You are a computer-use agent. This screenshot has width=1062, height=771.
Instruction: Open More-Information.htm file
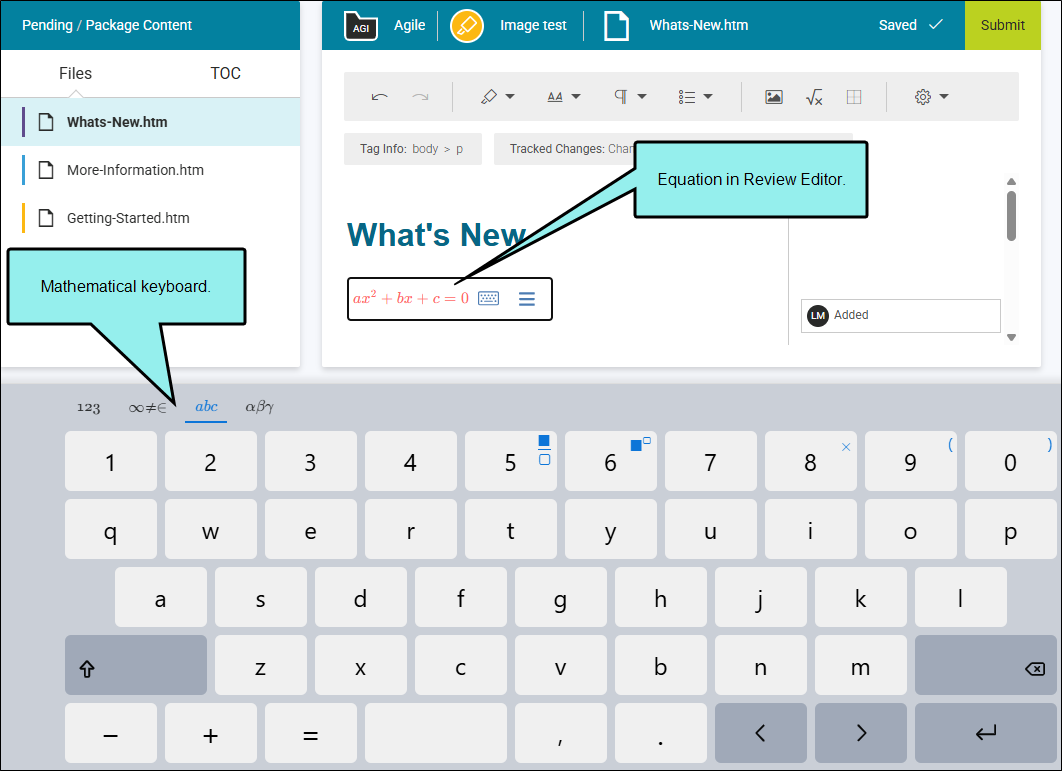150,170
